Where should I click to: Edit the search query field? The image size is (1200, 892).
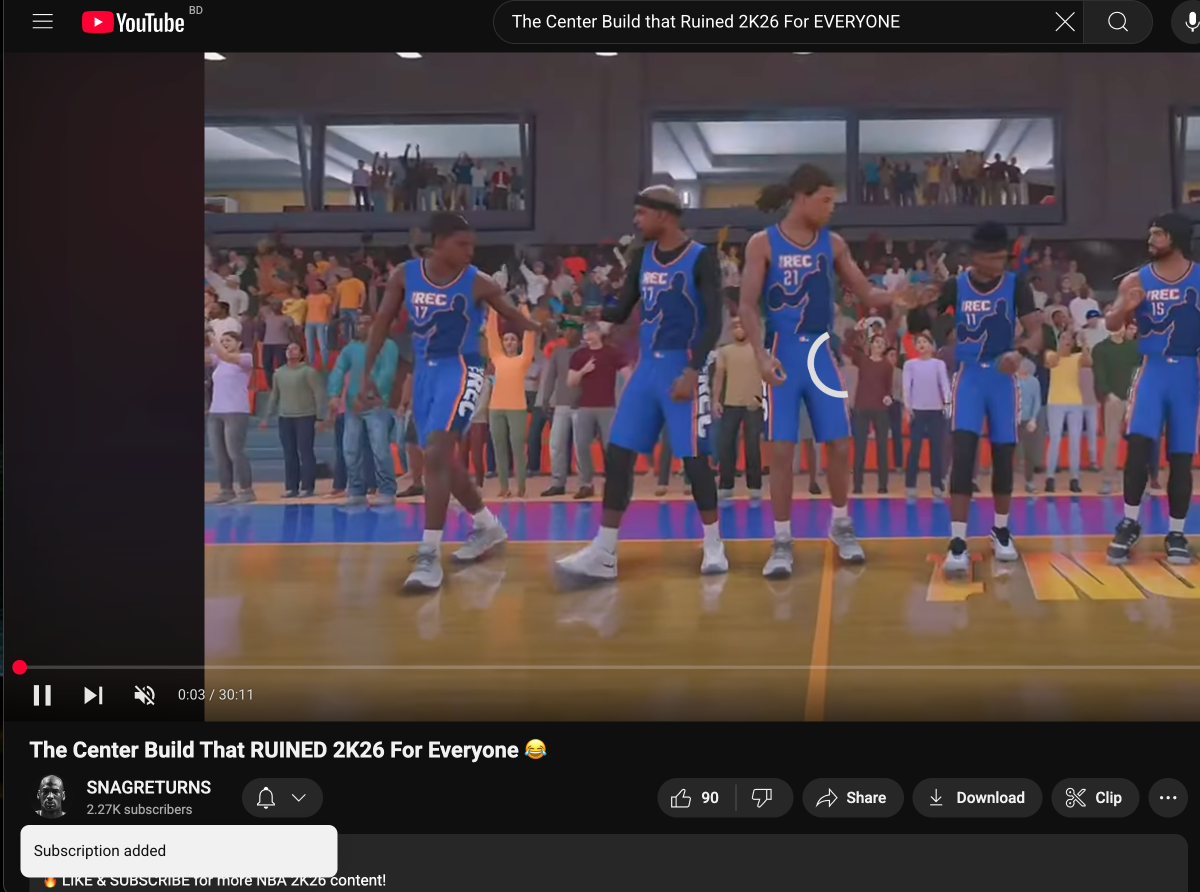[x=777, y=22]
